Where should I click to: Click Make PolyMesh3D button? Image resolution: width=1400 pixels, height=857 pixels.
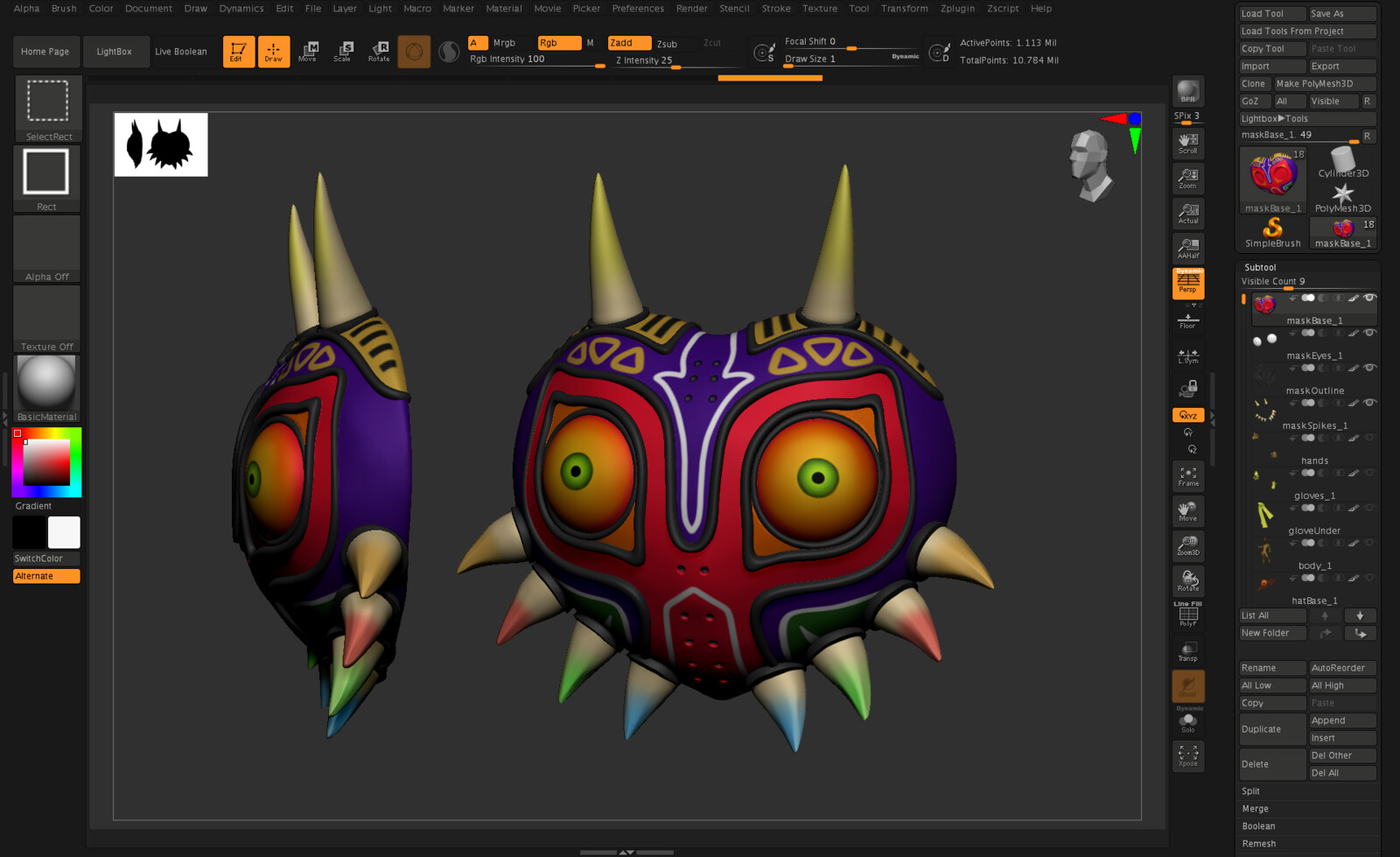(1324, 83)
